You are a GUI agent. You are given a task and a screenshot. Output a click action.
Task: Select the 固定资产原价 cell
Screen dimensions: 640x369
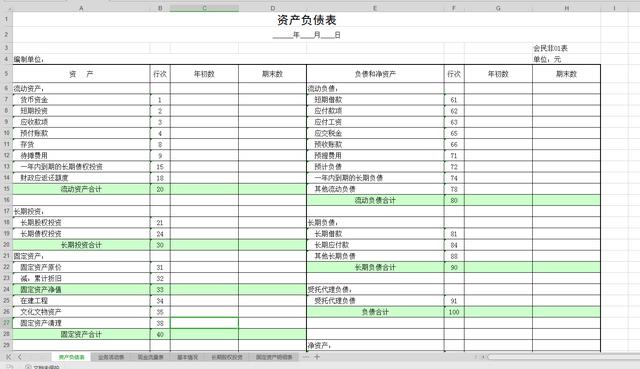(81, 267)
